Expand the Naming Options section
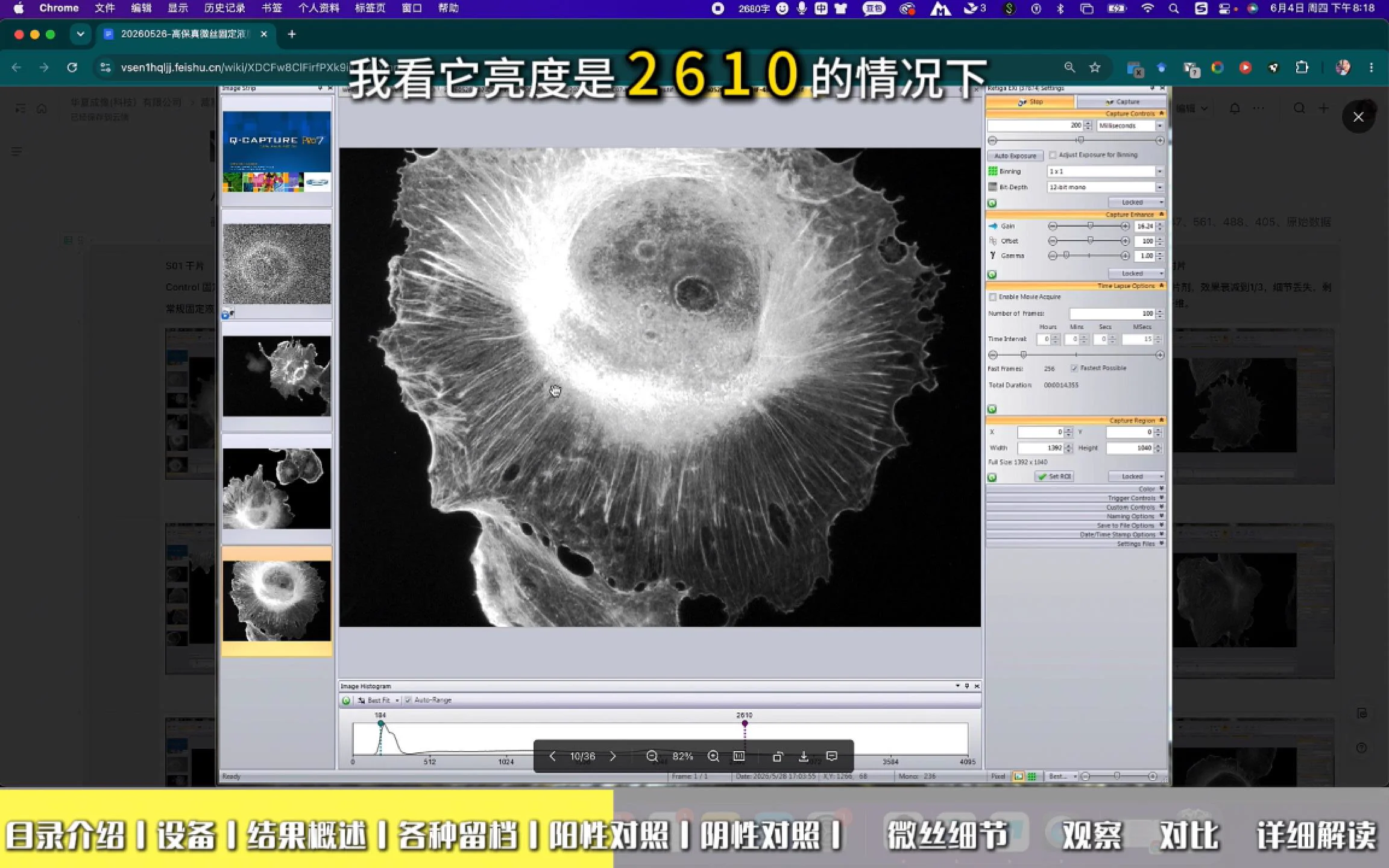Viewport: 1389px width, 868px height. point(1076,516)
